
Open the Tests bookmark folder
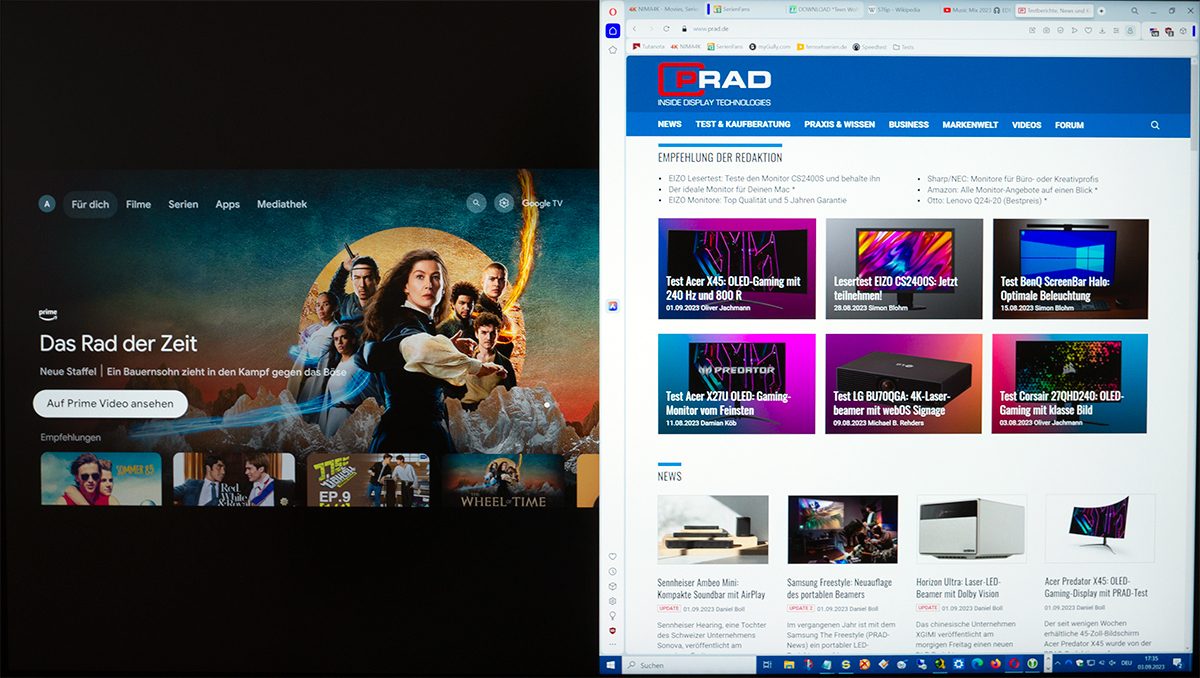[903, 47]
